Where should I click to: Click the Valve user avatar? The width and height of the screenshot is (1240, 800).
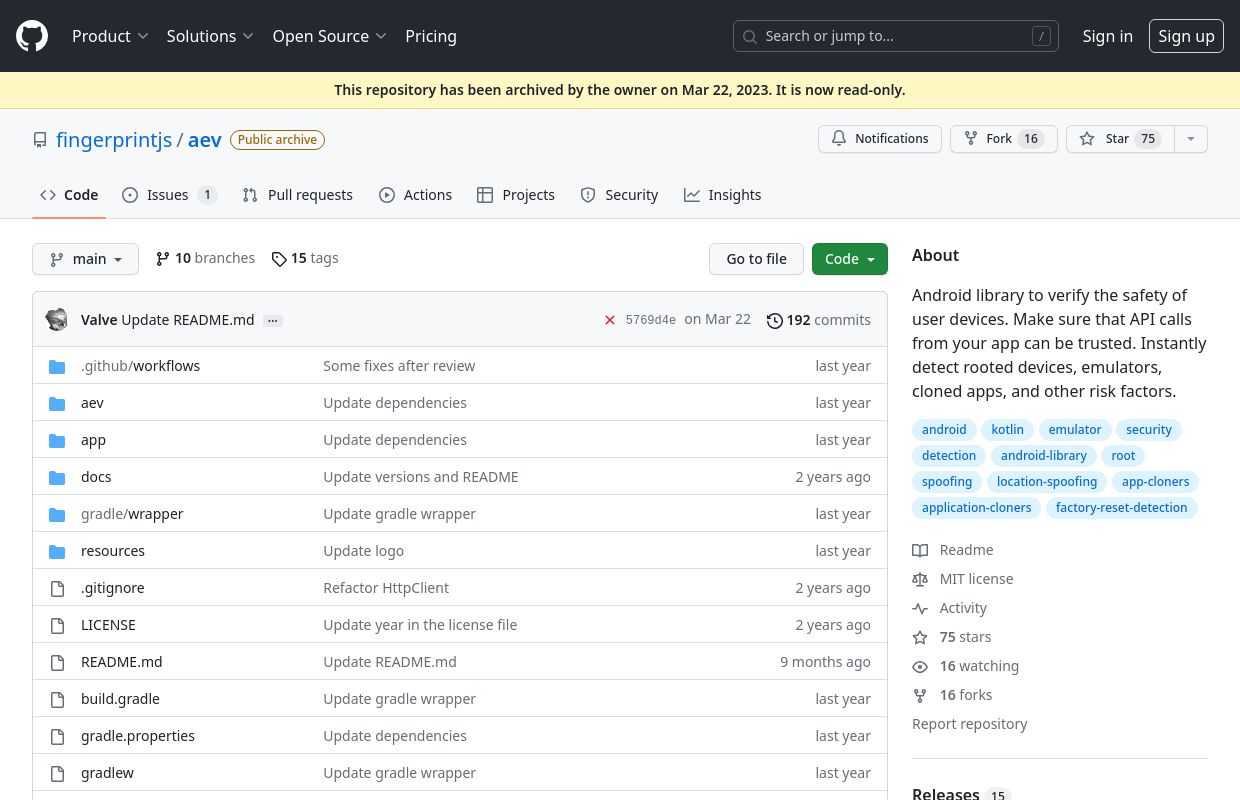pyautogui.click(x=57, y=320)
